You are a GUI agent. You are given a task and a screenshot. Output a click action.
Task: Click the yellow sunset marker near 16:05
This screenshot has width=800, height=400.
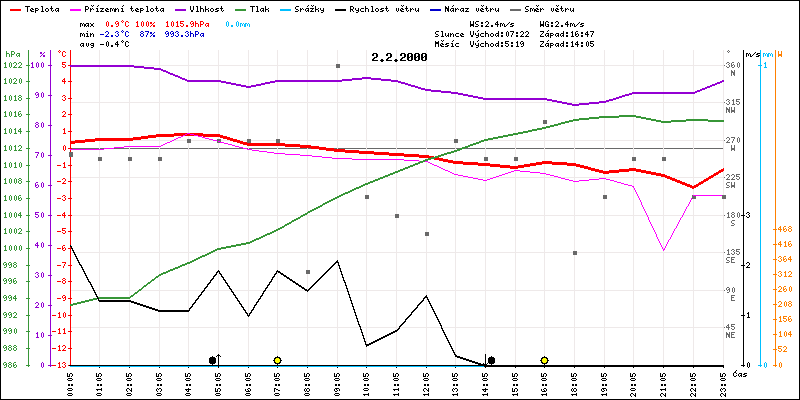coord(544,360)
